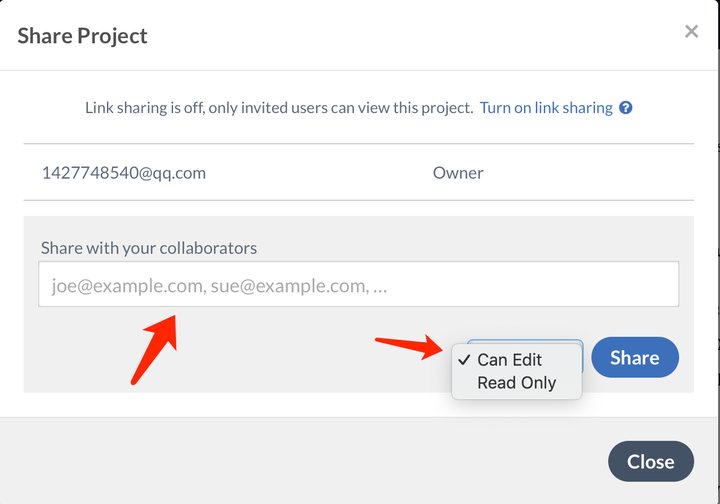Choose the Read Only permission option
Screen dimensions: 720x504
point(516,383)
